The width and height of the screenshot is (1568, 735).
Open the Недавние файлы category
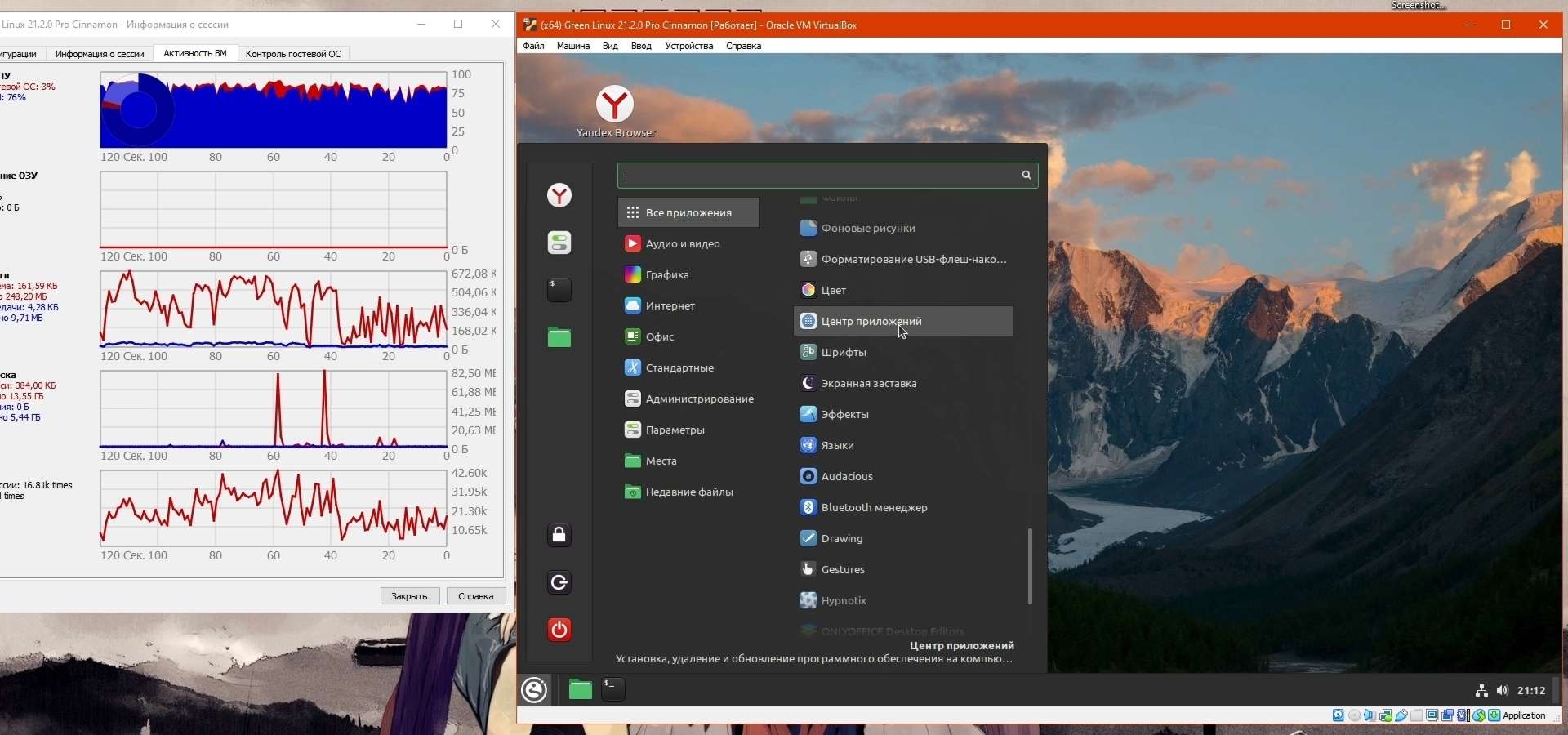pyautogui.click(x=688, y=492)
